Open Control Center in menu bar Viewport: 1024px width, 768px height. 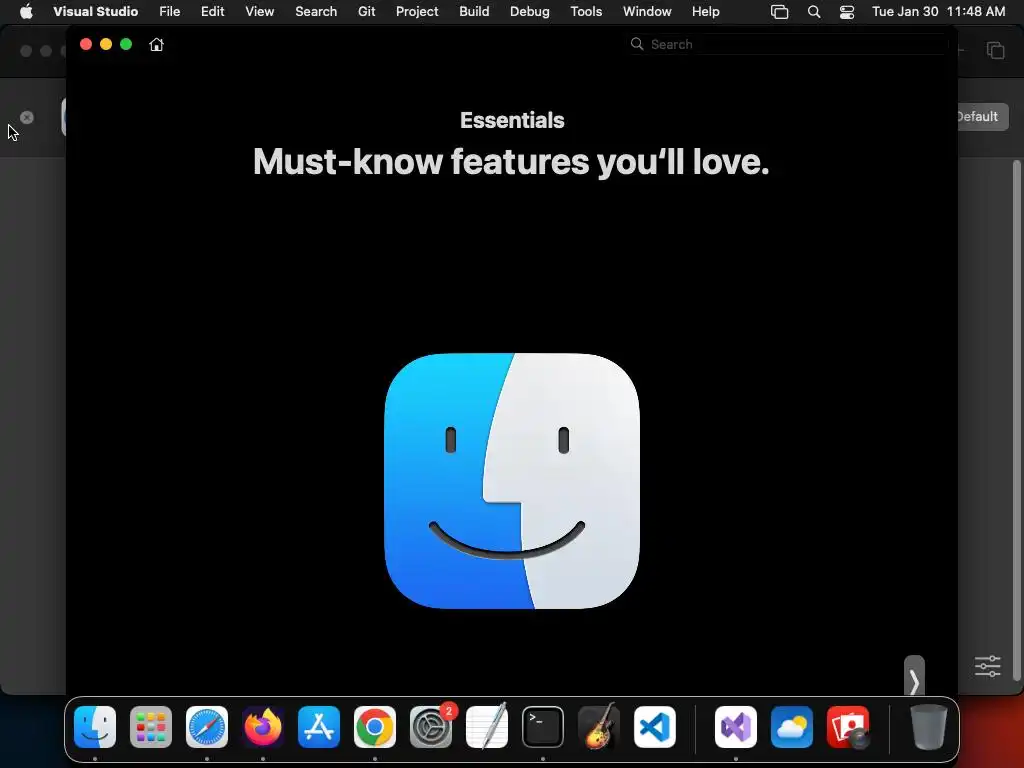coord(846,12)
